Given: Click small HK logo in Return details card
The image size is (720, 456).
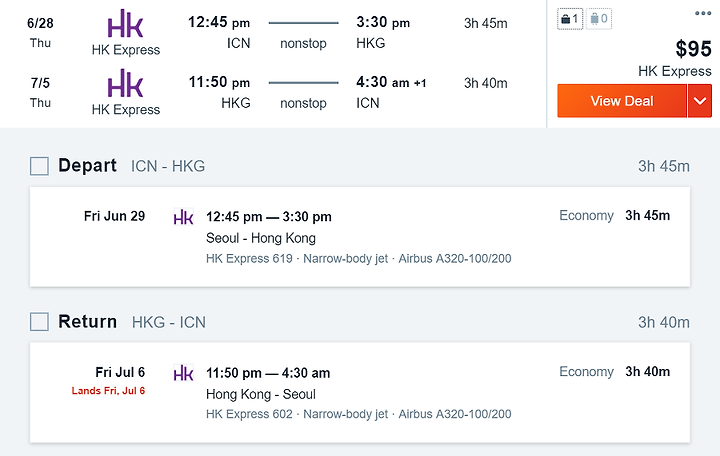Looking at the screenshot, I should (x=183, y=373).
